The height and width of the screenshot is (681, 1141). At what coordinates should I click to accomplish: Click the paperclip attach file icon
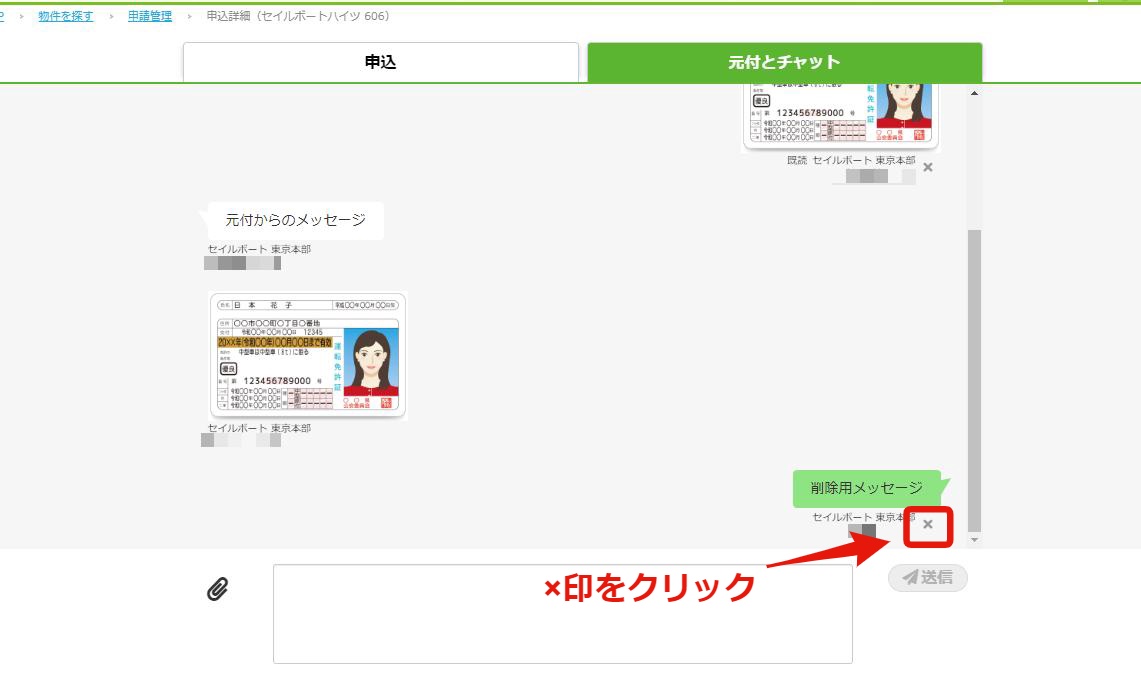pos(218,589)
